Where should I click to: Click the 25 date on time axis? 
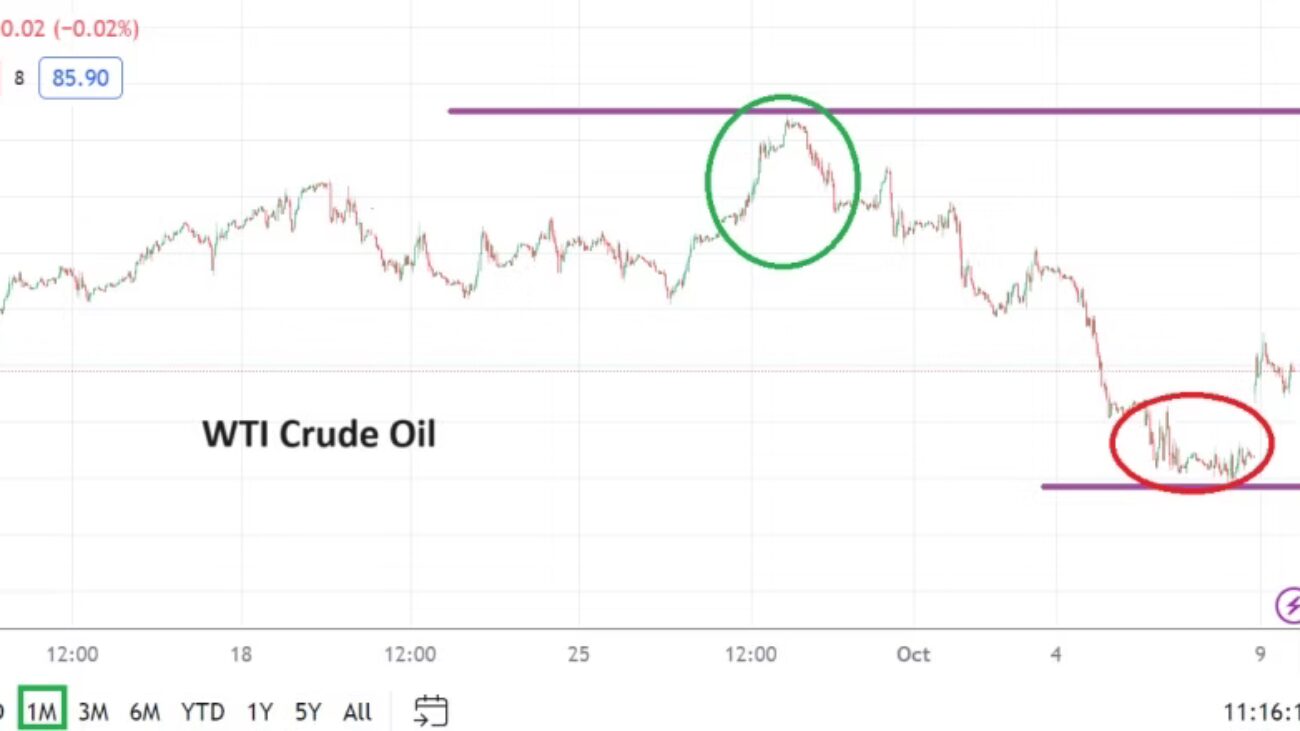(578, 655)
